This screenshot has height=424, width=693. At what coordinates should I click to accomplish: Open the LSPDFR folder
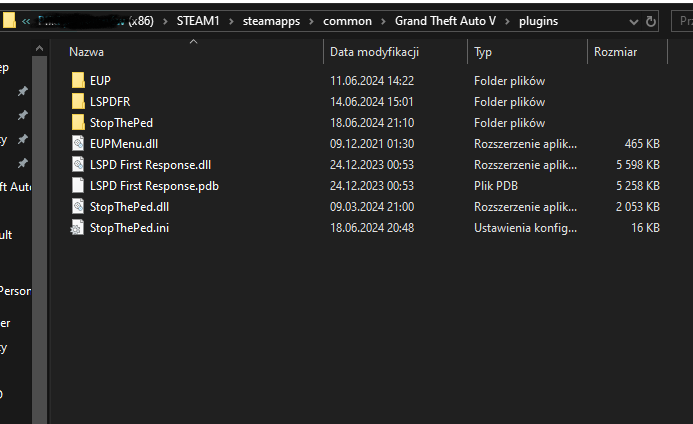point(108,101)
